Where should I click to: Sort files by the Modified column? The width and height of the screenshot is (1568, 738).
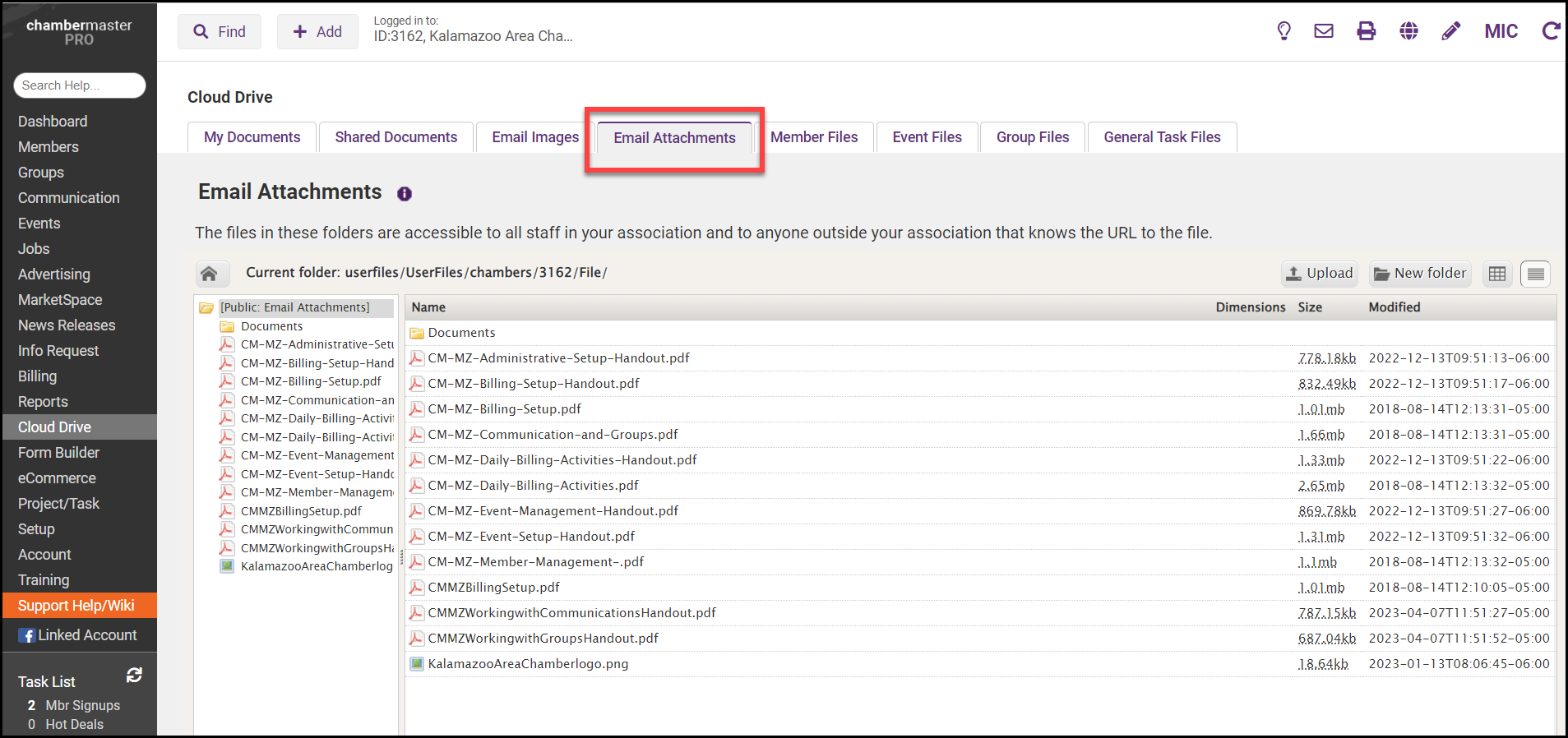(x=1394, y=307)
